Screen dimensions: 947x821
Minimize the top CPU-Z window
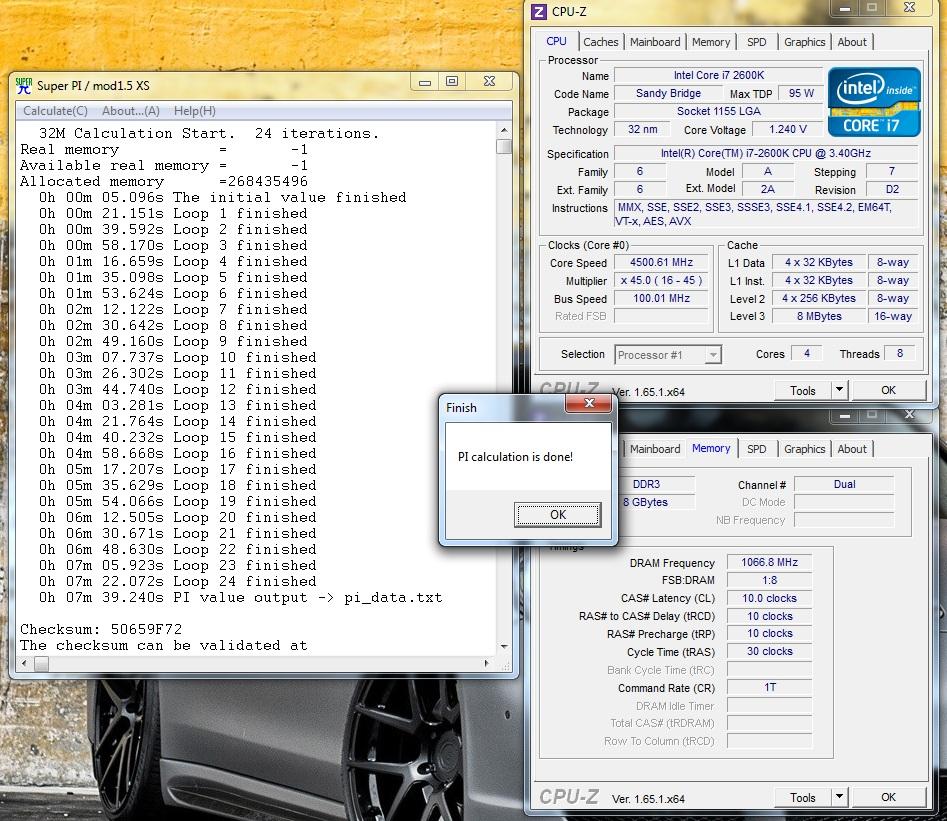click(845, 8)
